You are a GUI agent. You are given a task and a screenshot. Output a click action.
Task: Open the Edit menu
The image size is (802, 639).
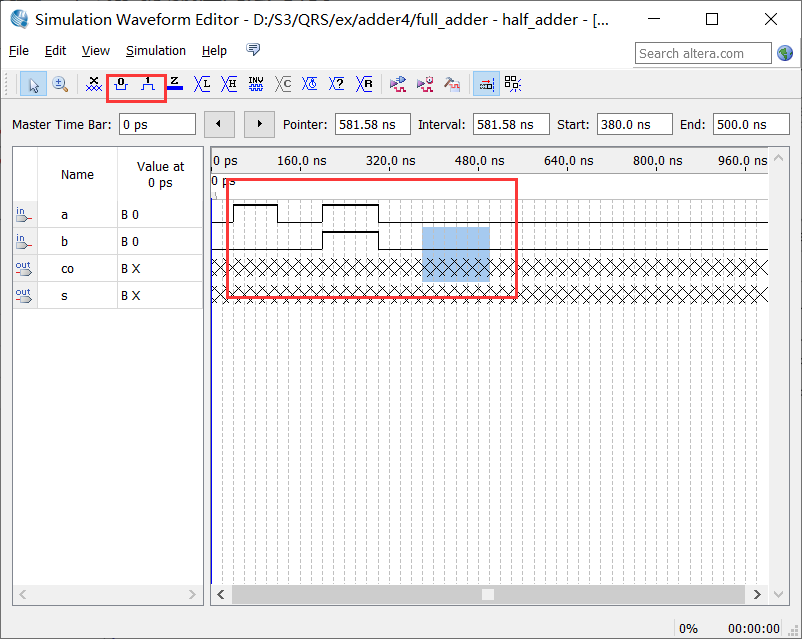[x=55, y=51]
